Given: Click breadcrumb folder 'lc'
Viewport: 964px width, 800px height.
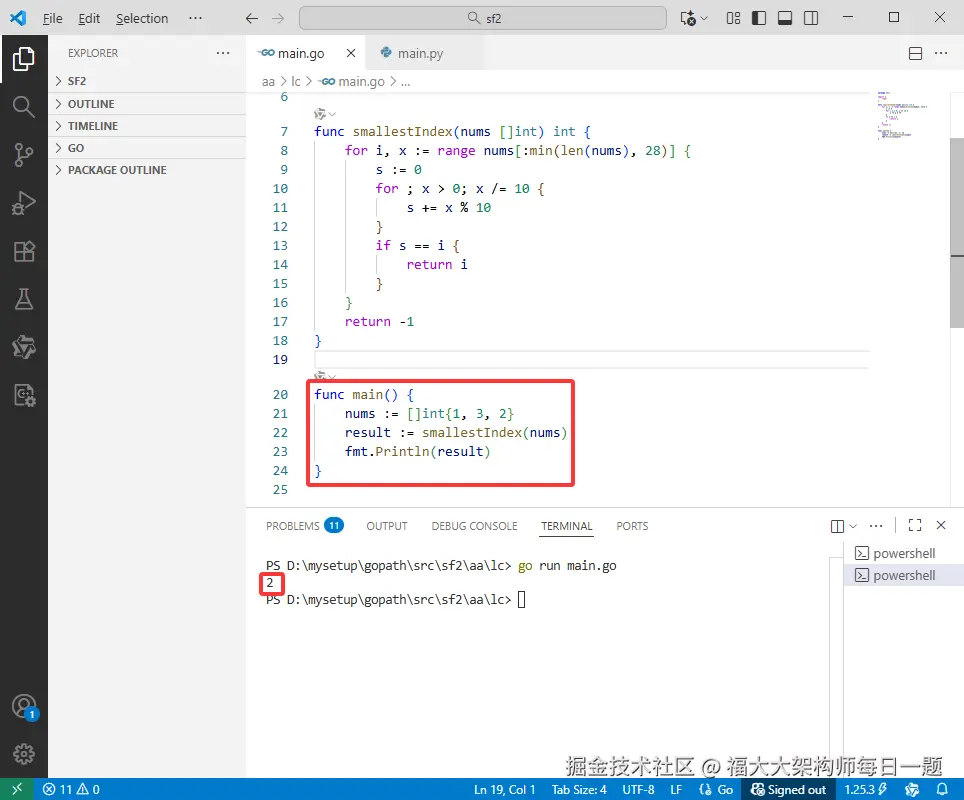Looking at the screenshot, I should tap(296, 81).
